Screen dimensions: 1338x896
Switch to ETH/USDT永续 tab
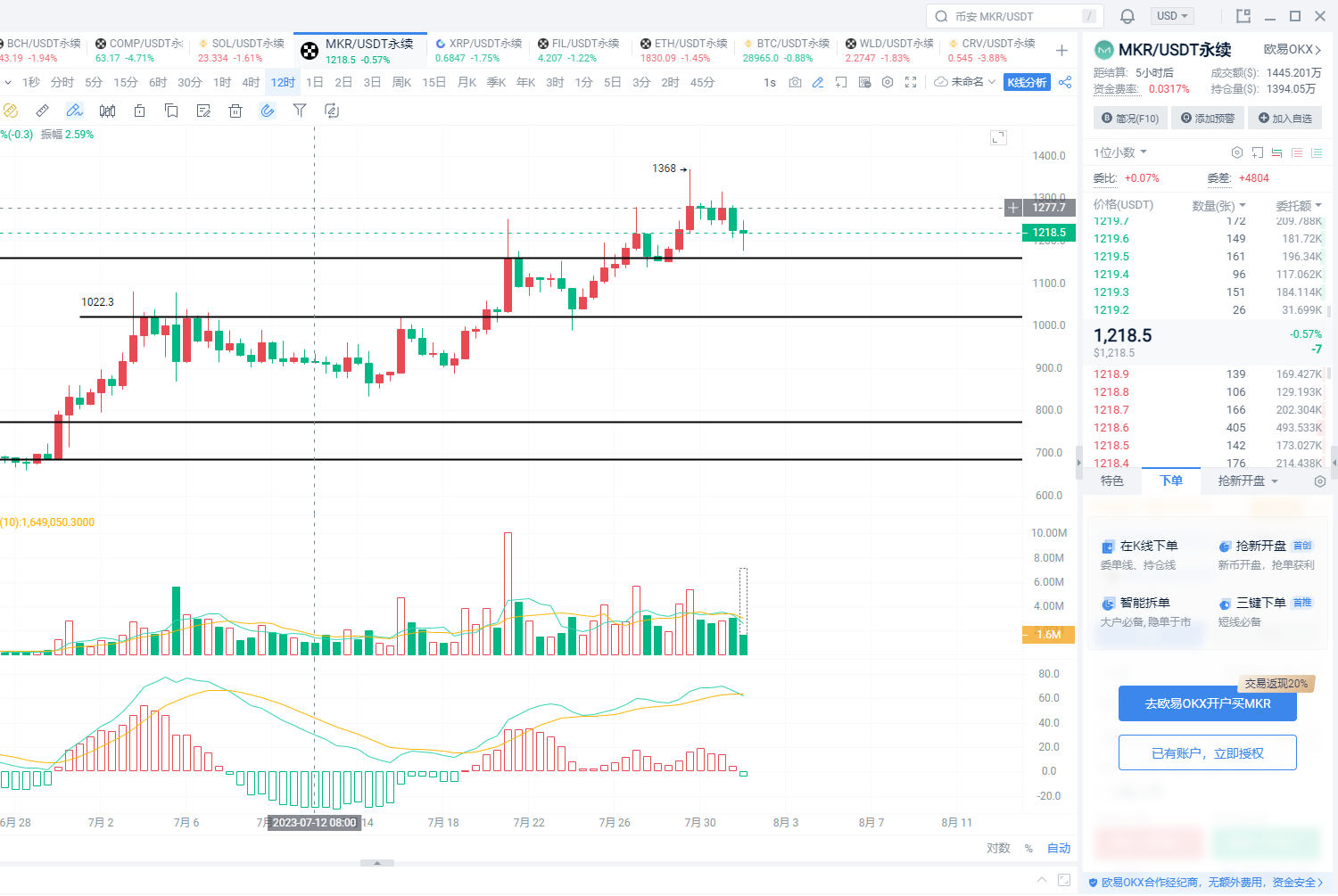coord(684,50)
